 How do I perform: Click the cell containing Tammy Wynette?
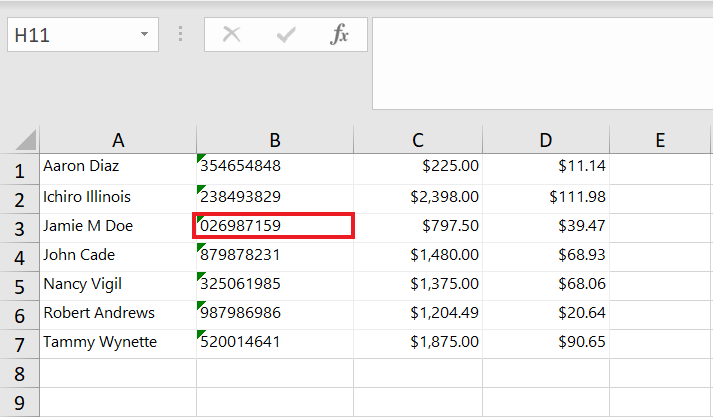point(118,342)
